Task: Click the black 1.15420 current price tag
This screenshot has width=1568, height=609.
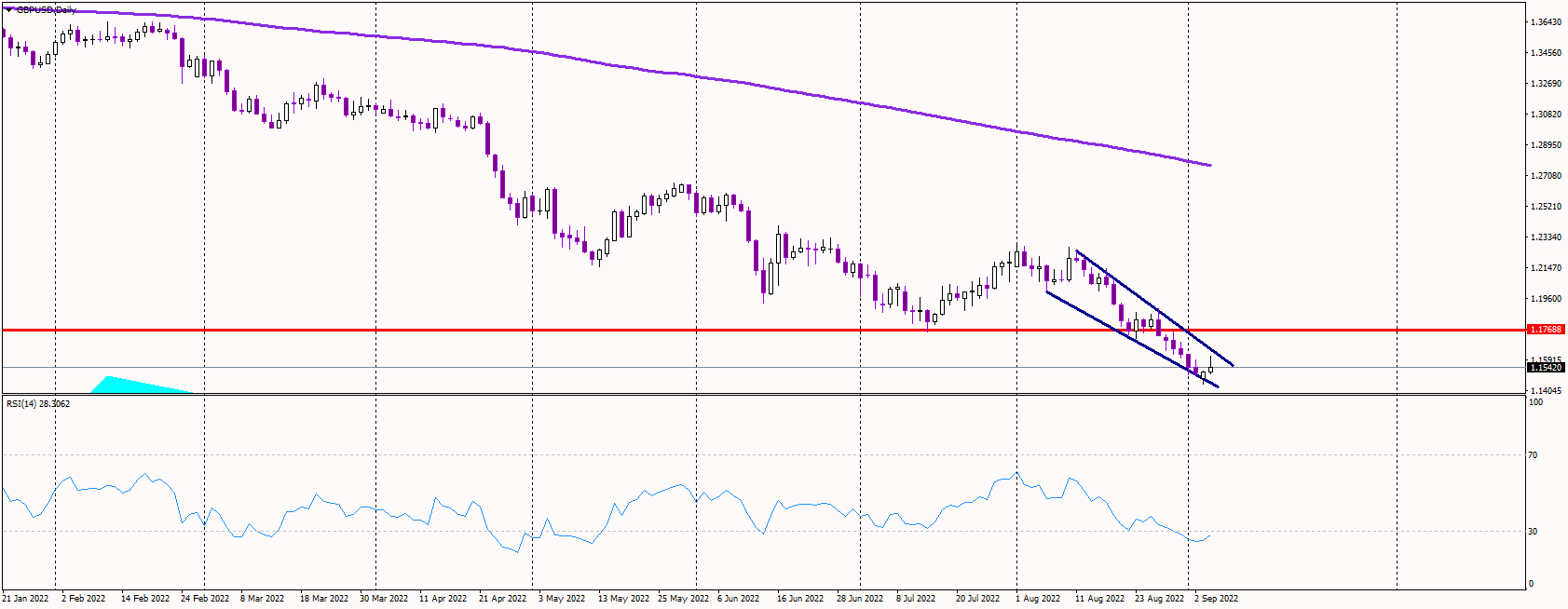Action: 1547,368
